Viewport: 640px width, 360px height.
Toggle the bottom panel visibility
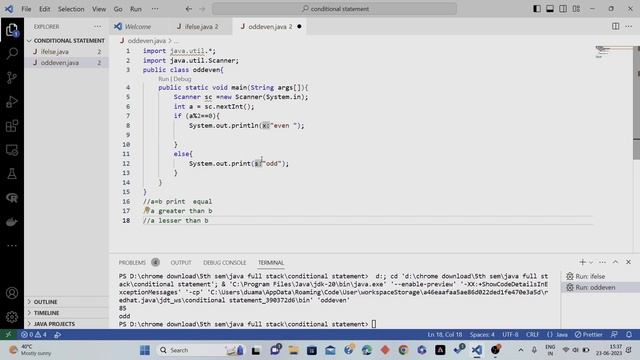[550, 9]
